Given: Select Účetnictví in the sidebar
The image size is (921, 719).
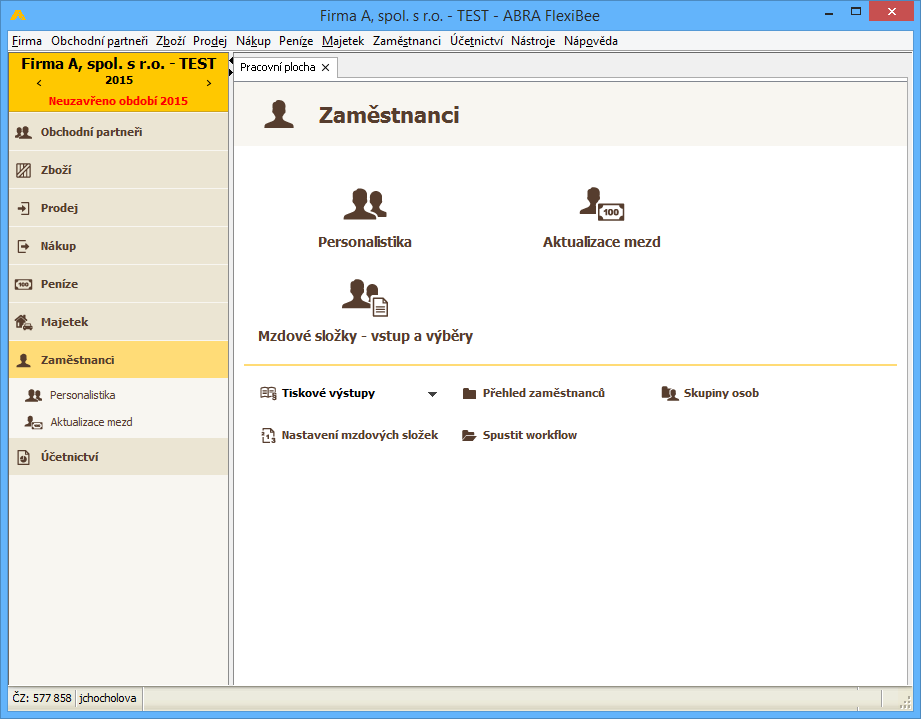Looking at the screenshot, I should 119,457.
